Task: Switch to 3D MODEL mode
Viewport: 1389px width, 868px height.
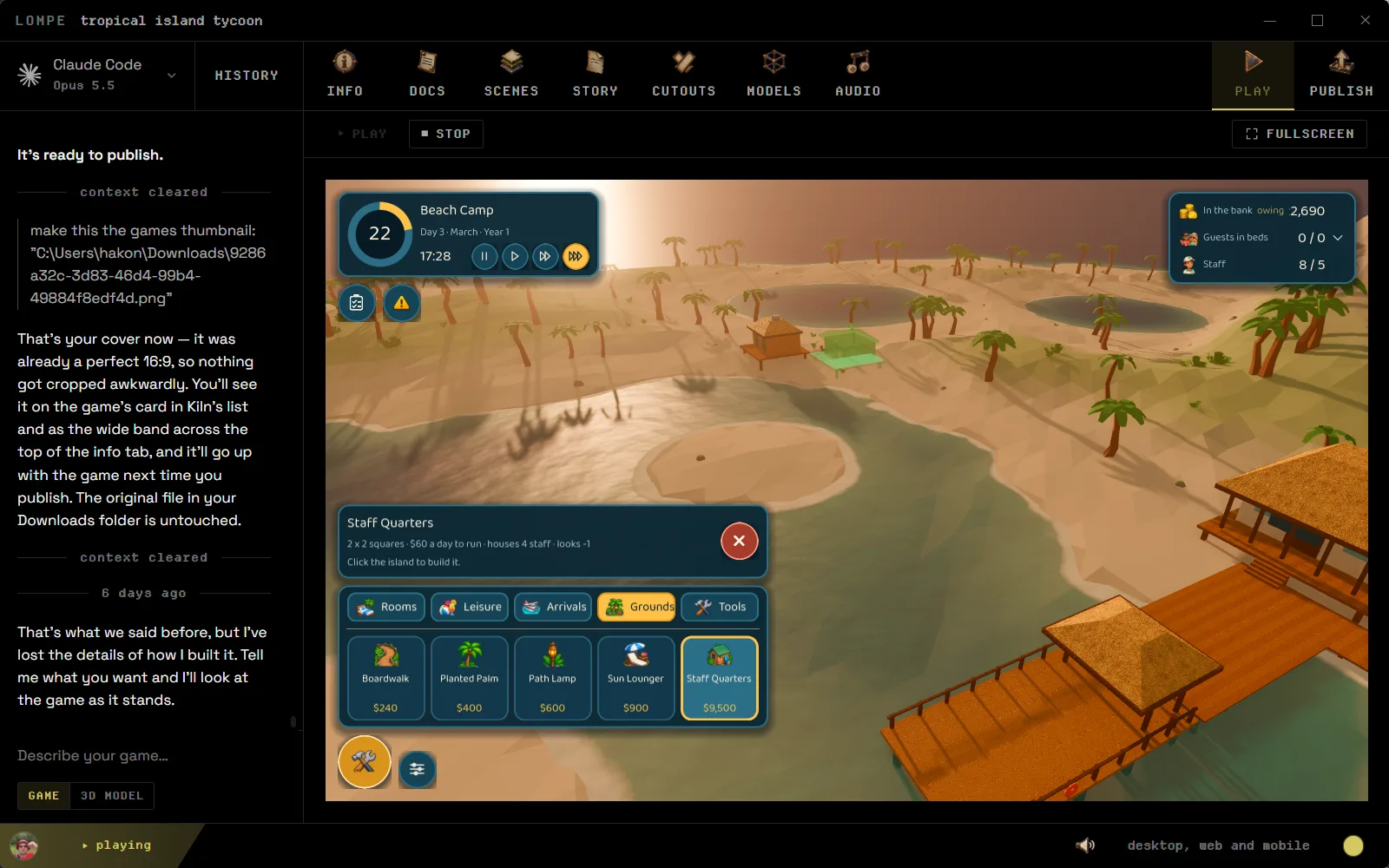Action: coord(112,796)
